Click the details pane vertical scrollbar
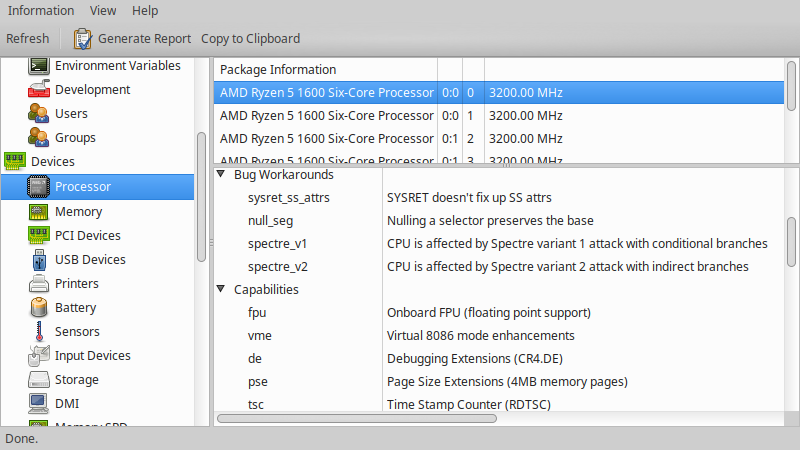The image size is (800, 450). point(791,242)
